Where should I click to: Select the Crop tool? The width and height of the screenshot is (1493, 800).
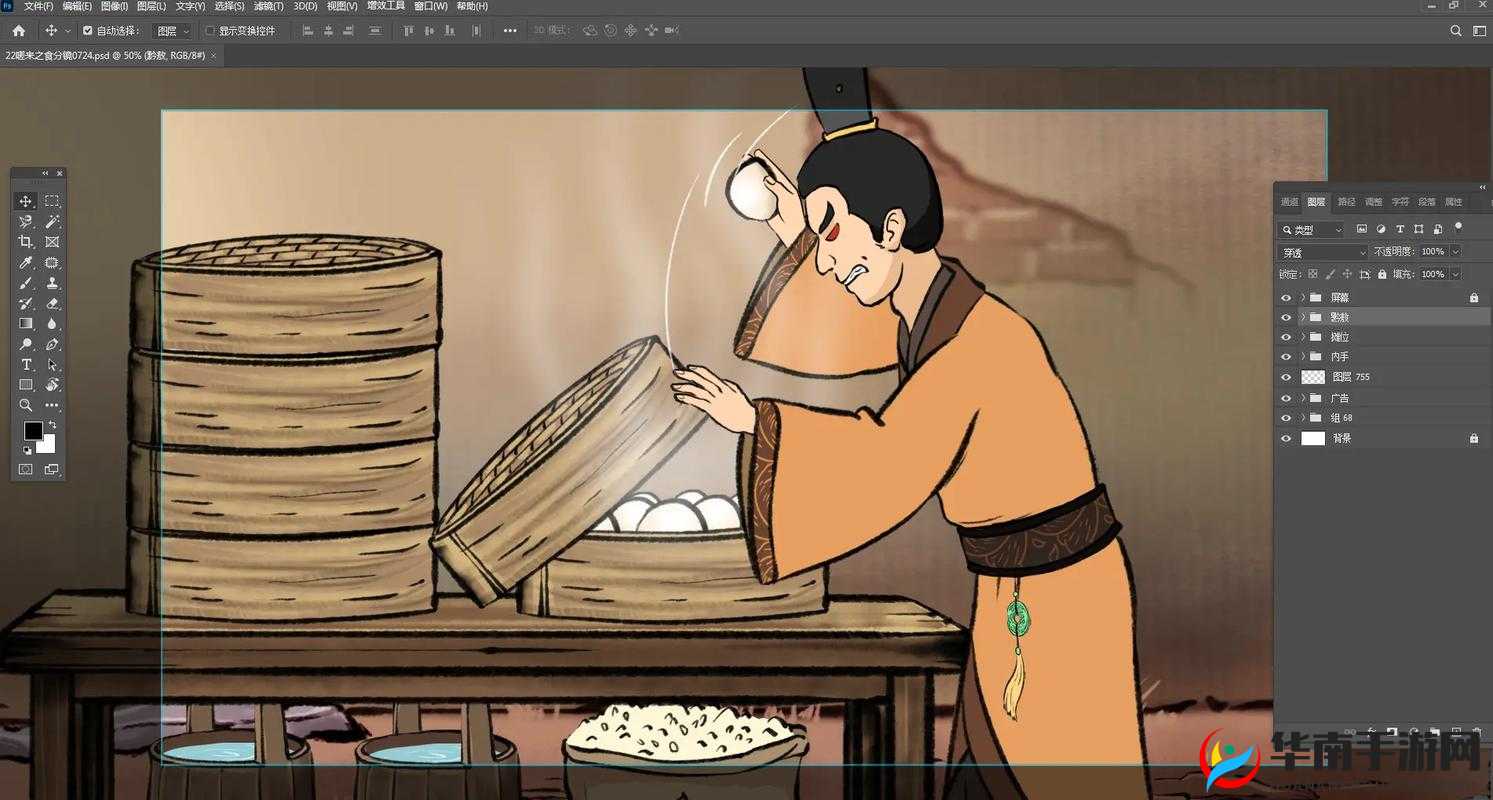[26, 242]
